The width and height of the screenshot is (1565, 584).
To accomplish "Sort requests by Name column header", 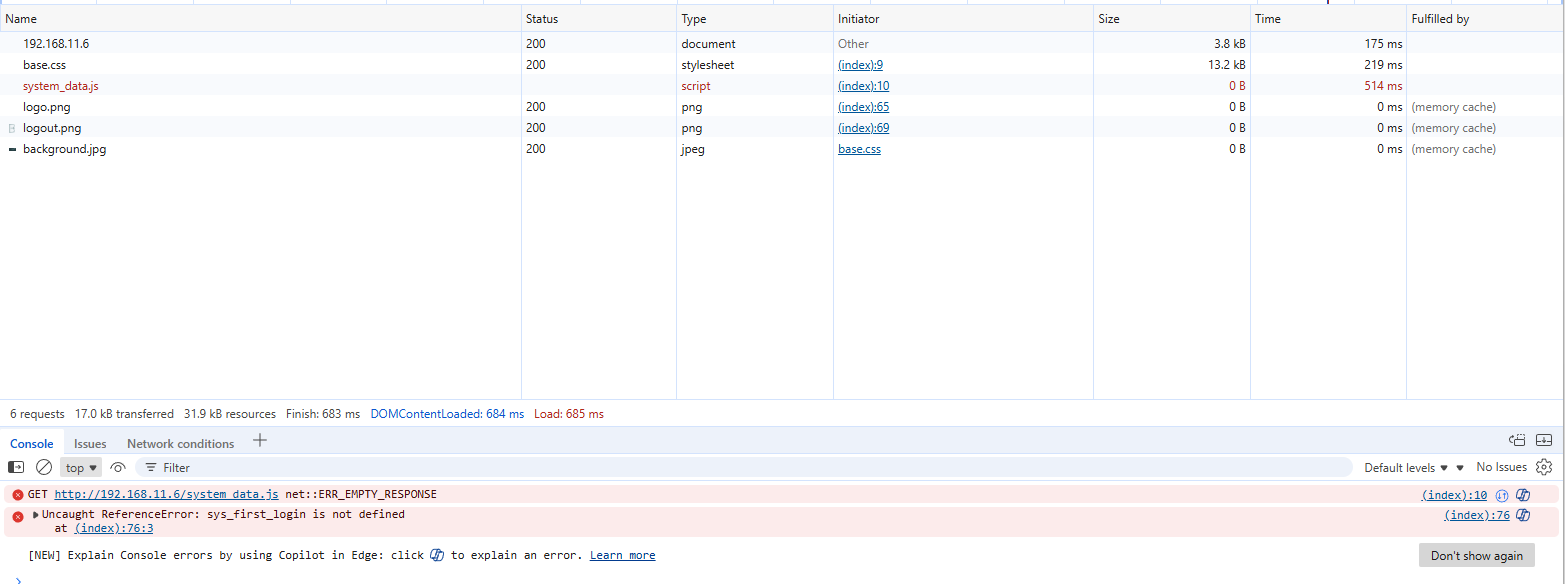I will [x=260, y=19].
